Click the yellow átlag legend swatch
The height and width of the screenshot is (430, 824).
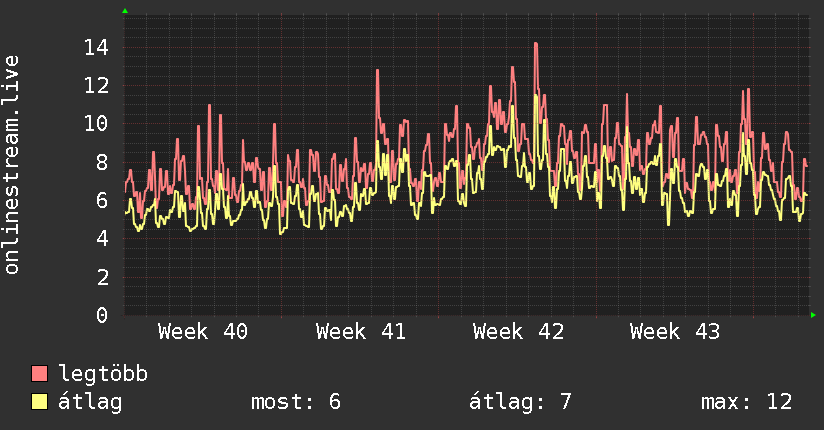pos(39,401)
